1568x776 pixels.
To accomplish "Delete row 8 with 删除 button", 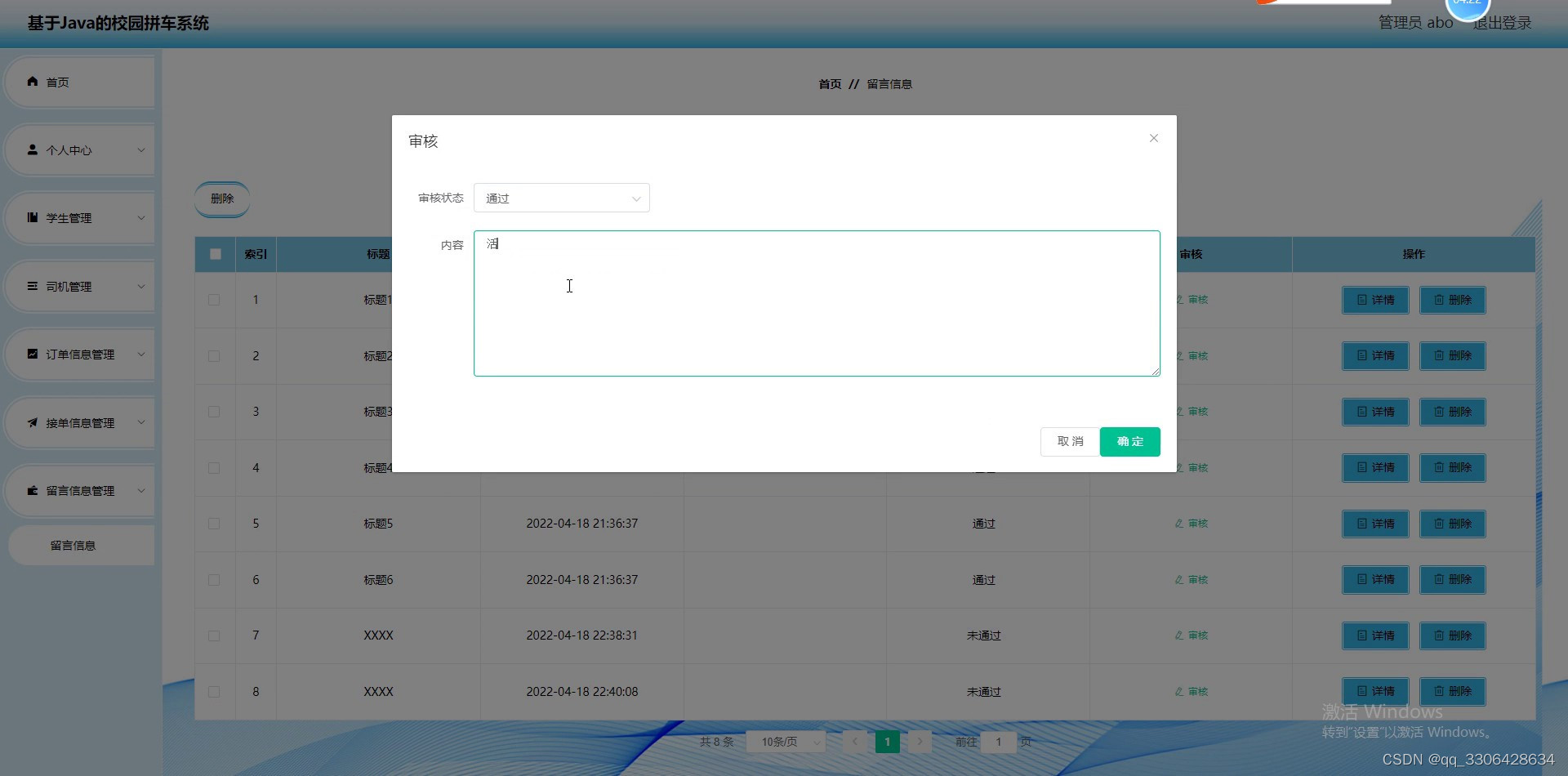I will click(1453, 692).
